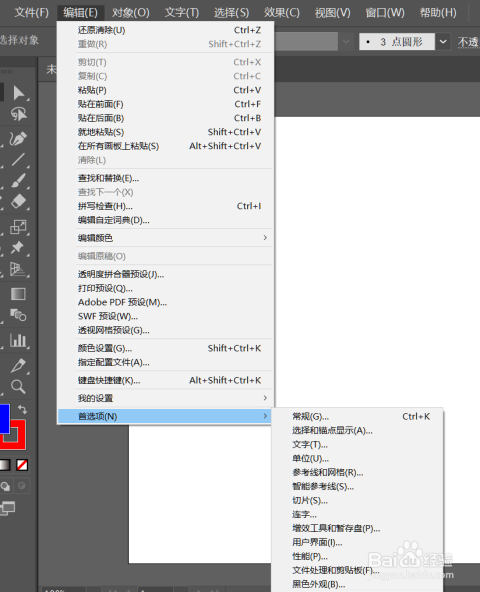480x592 pixels.
Task: Open the 效果(C) menu
Action: tap(282, 12)
